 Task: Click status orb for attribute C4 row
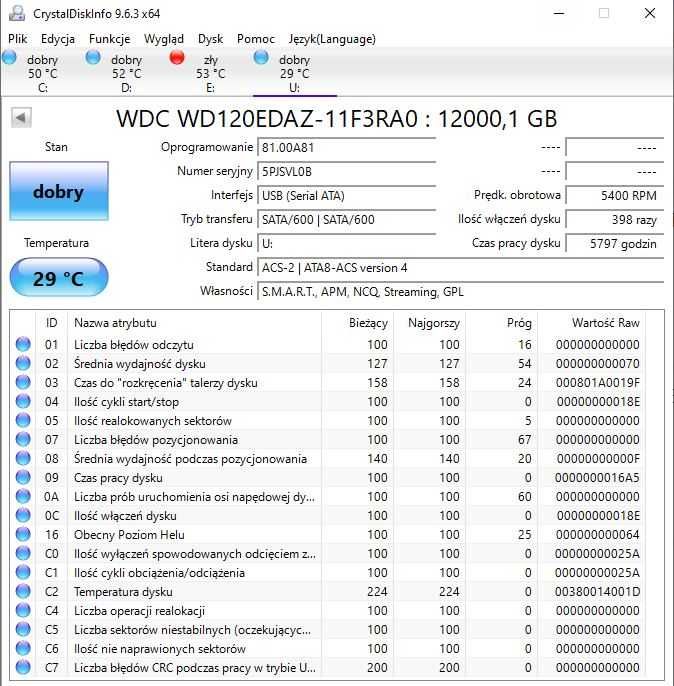pos(23,610)
